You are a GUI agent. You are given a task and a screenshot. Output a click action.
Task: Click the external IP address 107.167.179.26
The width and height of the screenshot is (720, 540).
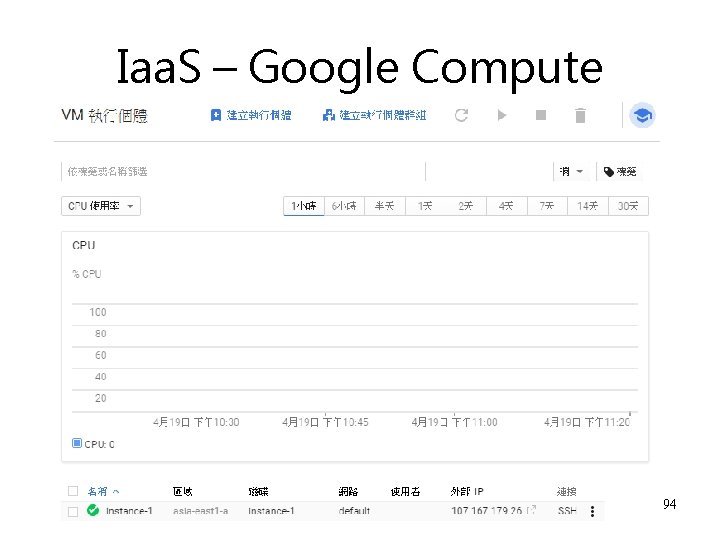click(486, 511)
